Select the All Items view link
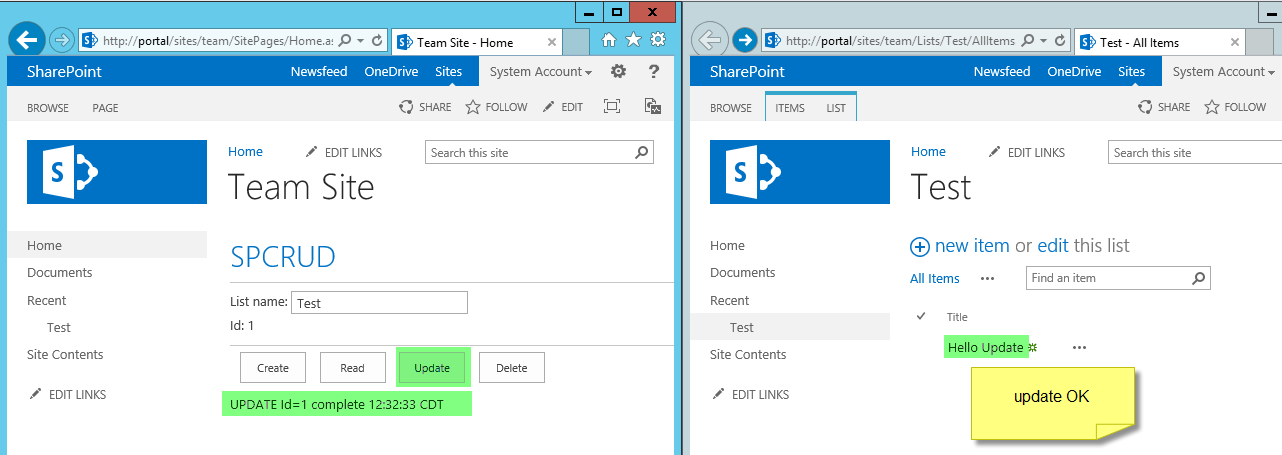The image size is (1282, 455). (x=935, y=279)
